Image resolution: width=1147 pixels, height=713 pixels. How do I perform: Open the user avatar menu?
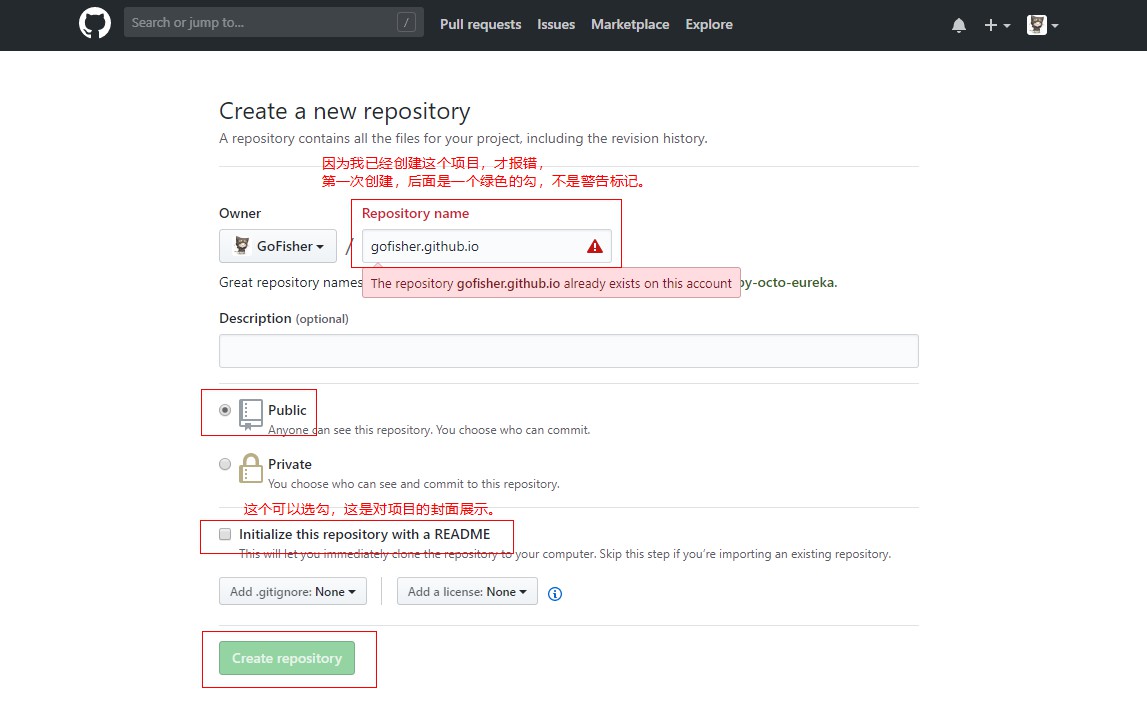[1042, 25]
